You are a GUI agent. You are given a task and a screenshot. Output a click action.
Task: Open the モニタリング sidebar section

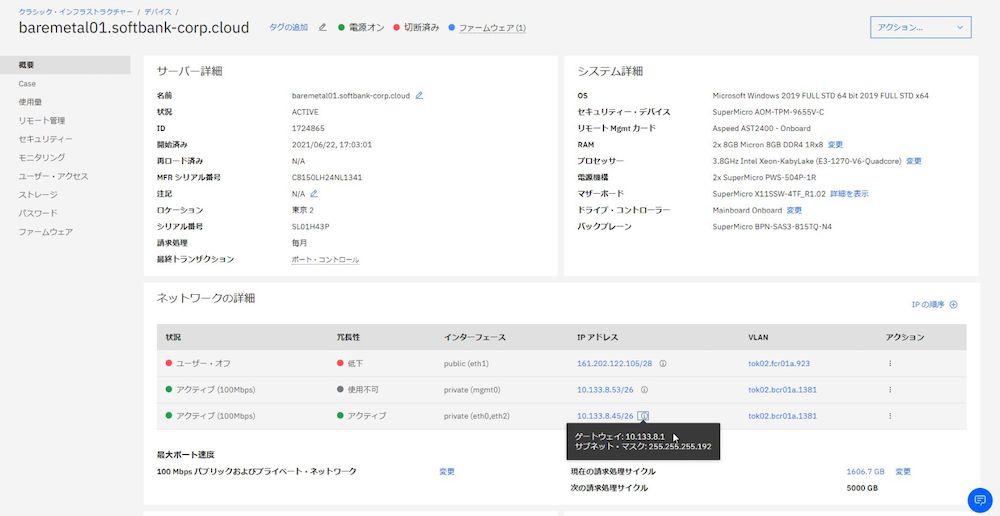click(42, 157)
